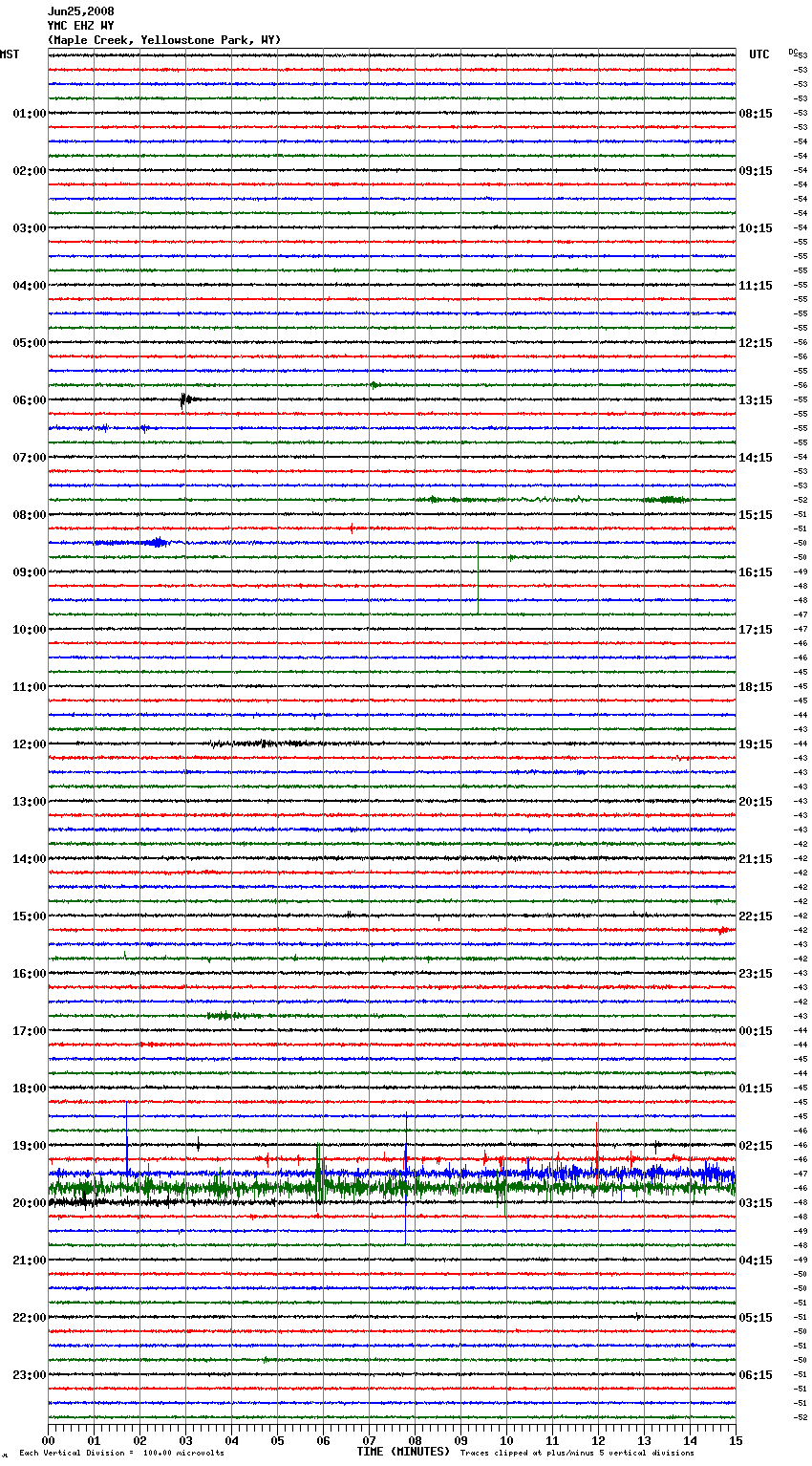Click the 14:00 MST time label
Screen dimensions: 812x1466
[30, 859]
